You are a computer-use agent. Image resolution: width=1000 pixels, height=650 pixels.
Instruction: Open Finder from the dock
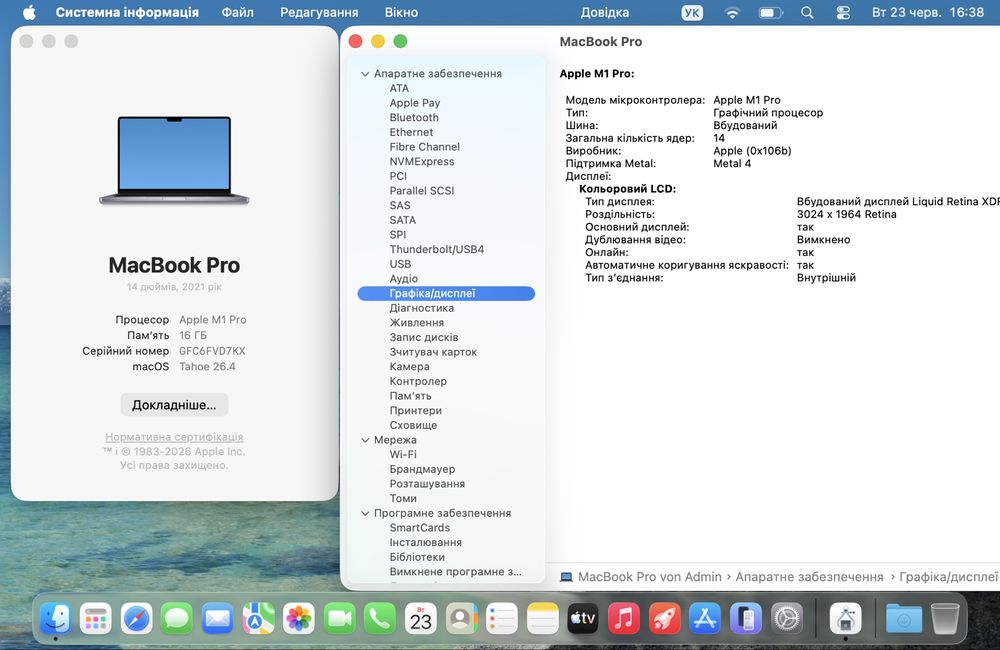coord(55,618)
